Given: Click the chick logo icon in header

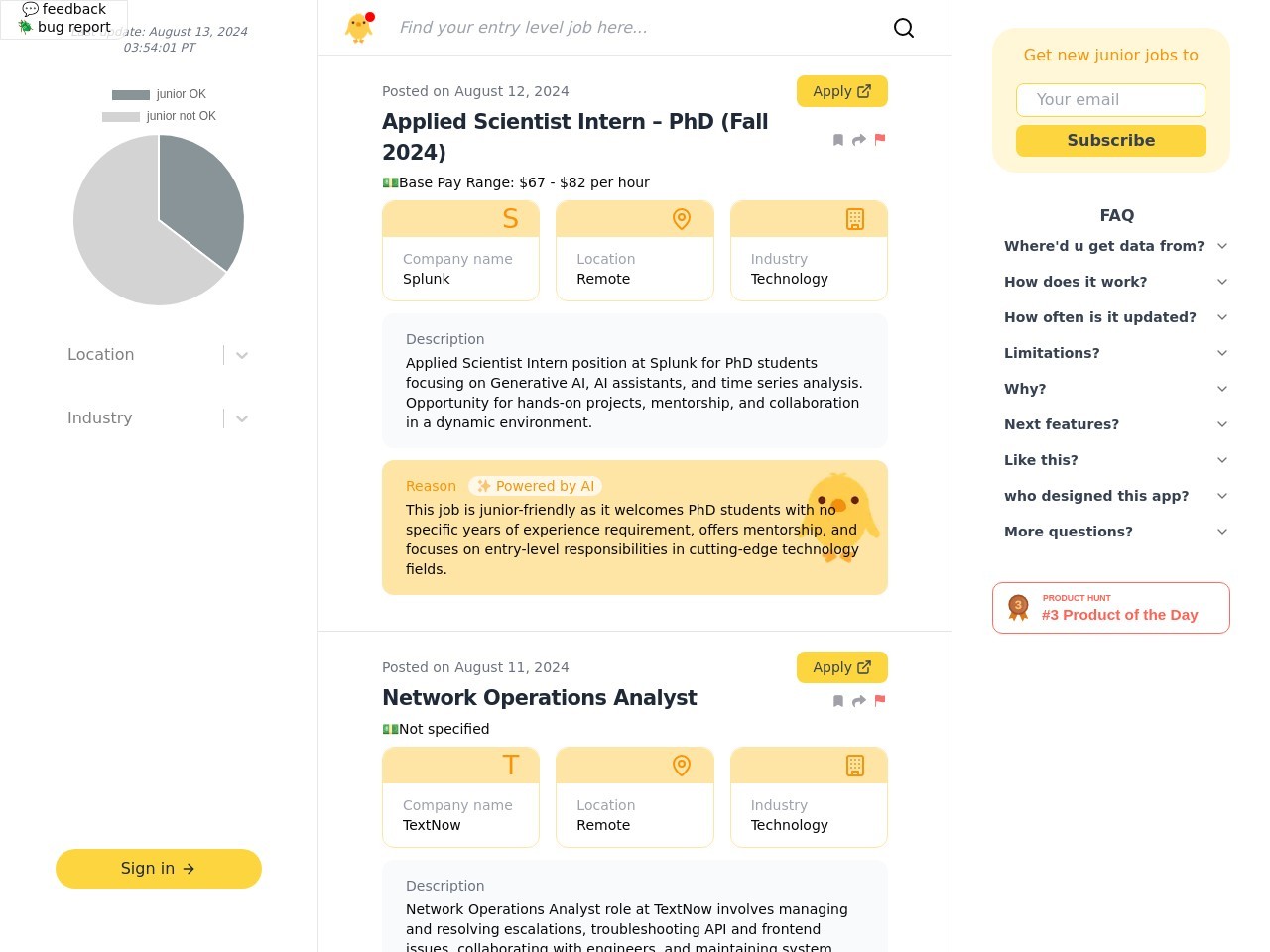Looking at the screenshot, I should click(x=359, y=27).
